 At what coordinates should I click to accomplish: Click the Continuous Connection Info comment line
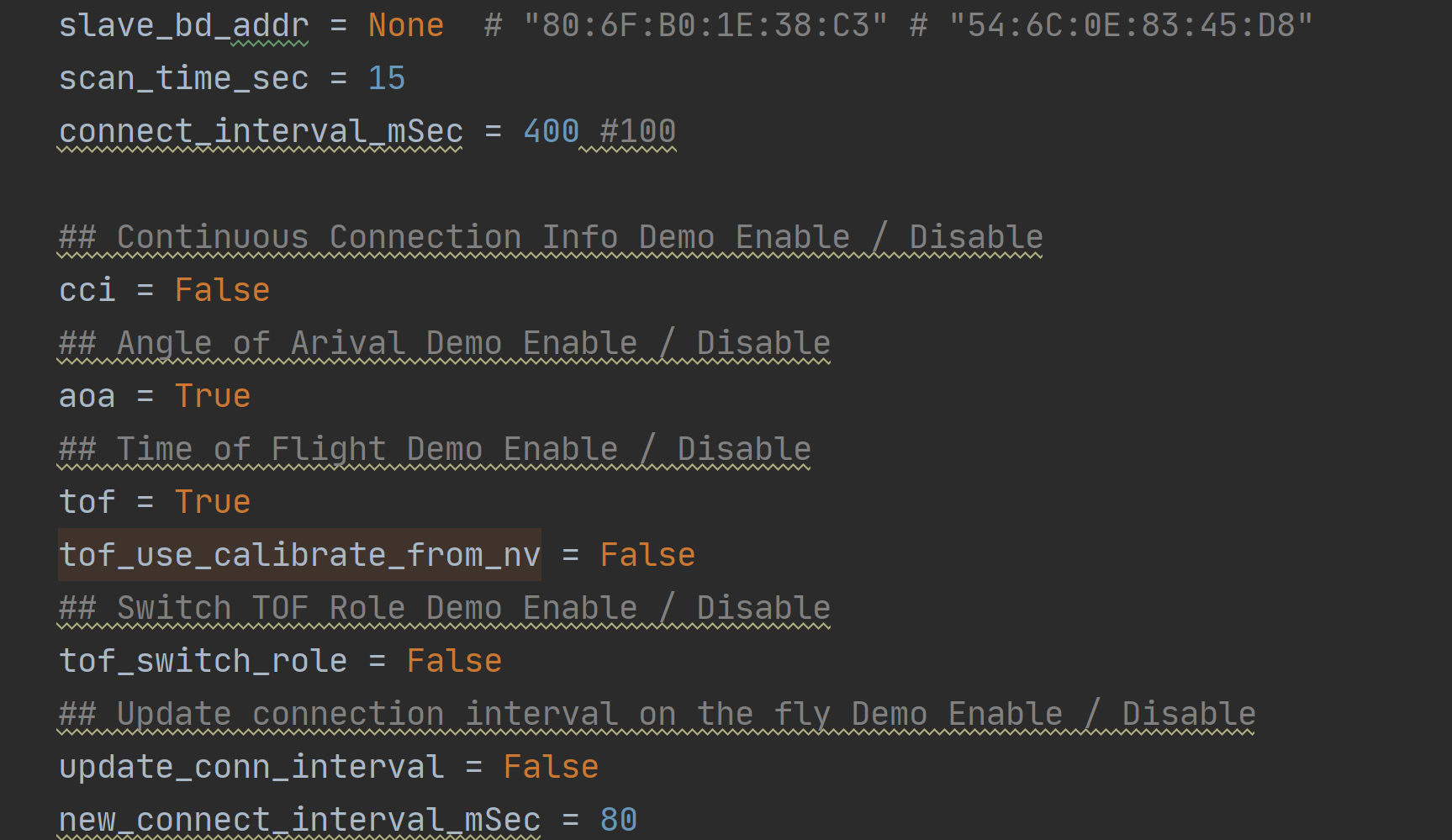[551, 238]
